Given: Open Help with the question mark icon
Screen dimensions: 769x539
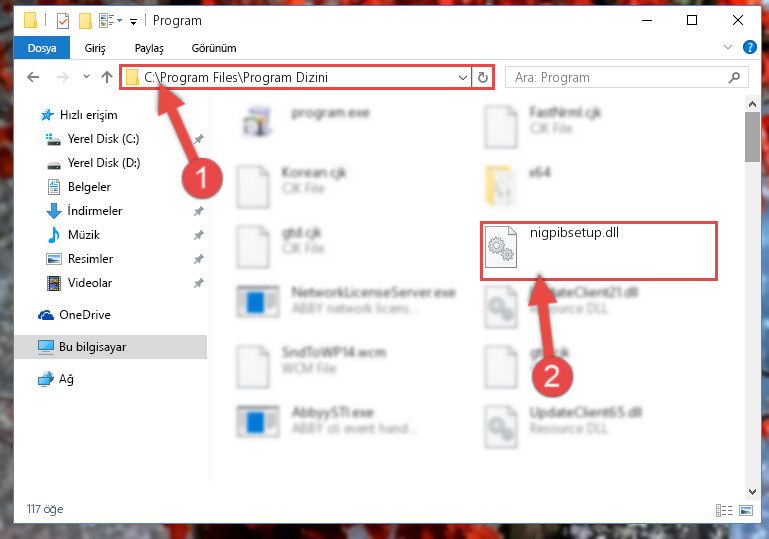Looking at the screenshot, I should [x=749, y=47].
